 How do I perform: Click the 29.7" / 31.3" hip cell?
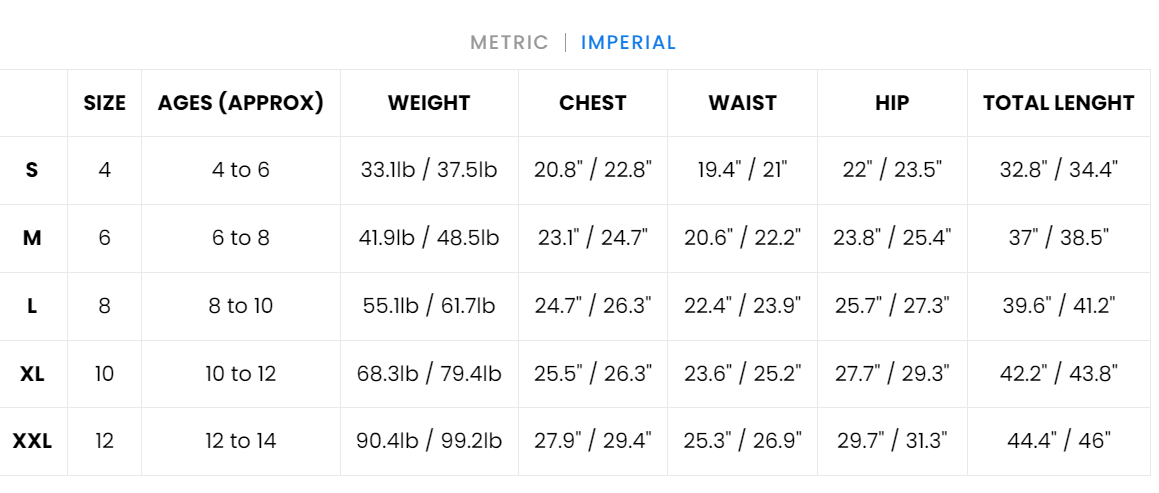tap(892, 441)
